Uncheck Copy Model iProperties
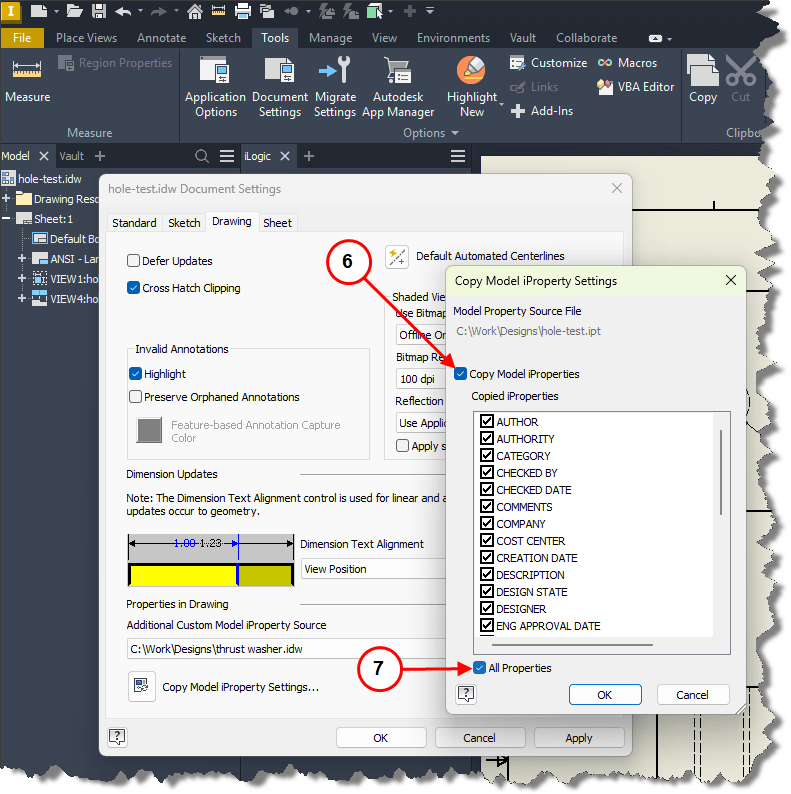Viewport: 791px width, 794px height. (460, 374)
